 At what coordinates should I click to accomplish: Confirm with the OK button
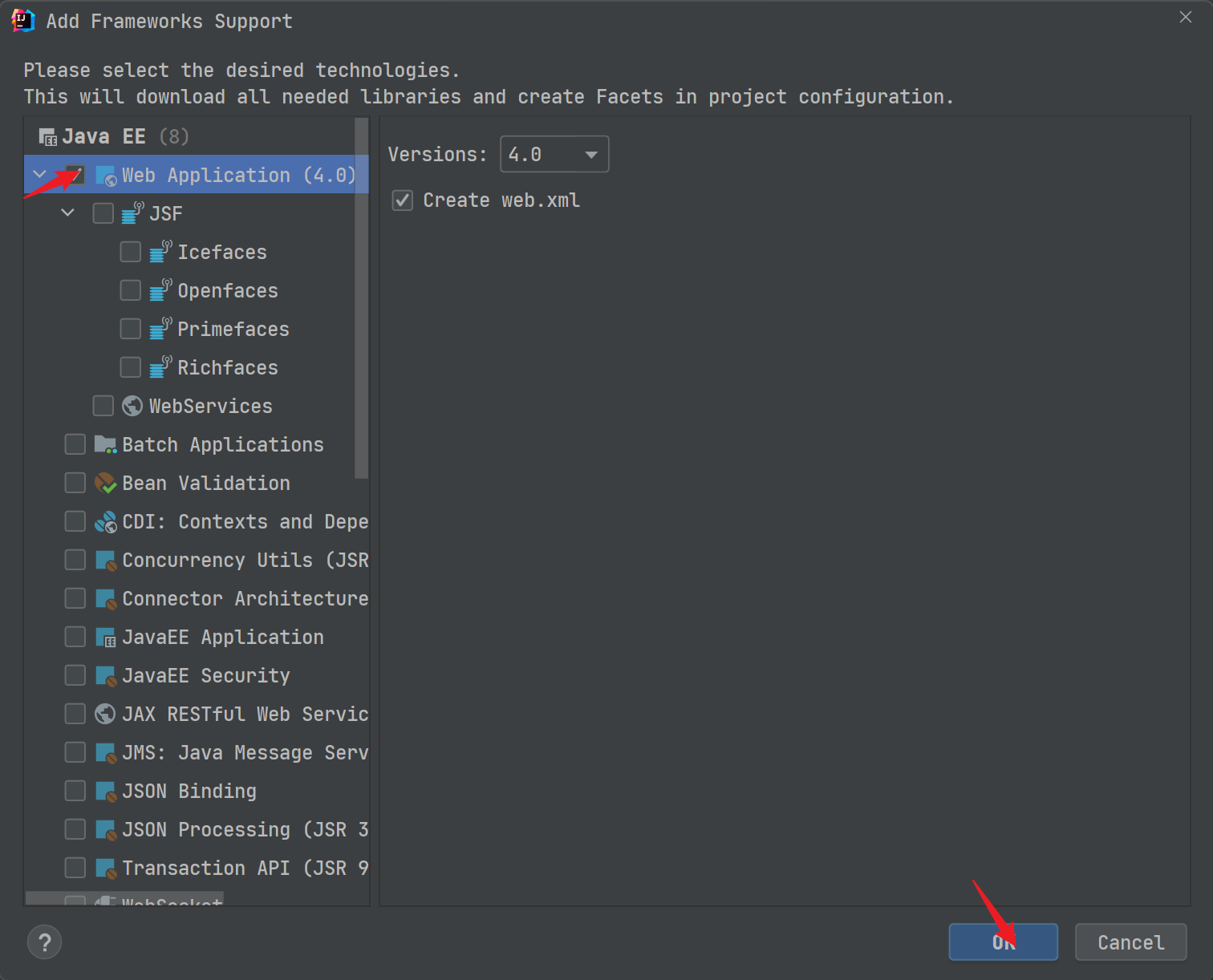(1004, 942)
